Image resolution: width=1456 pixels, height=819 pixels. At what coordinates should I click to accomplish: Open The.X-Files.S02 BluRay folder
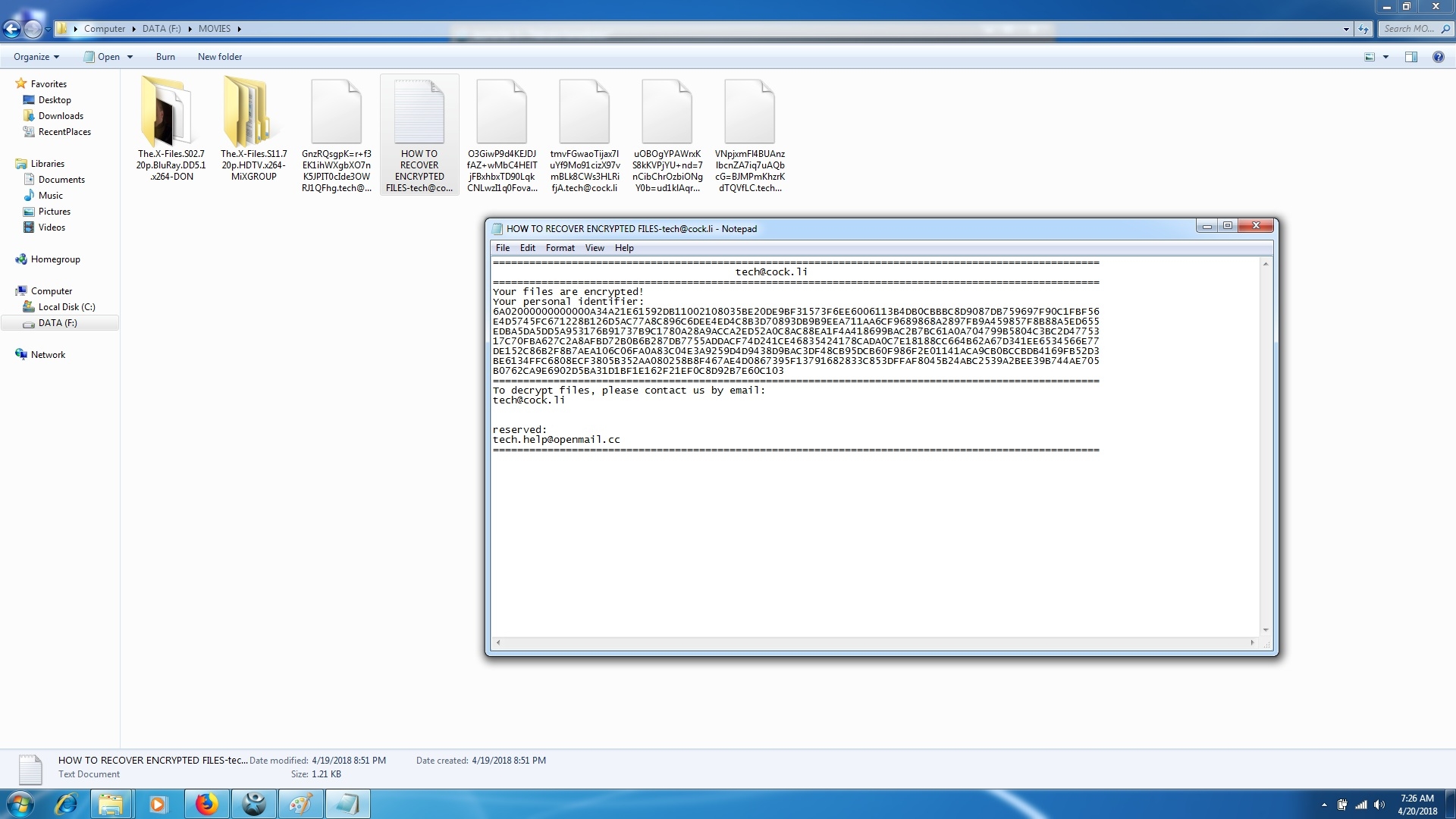[171, 129]
